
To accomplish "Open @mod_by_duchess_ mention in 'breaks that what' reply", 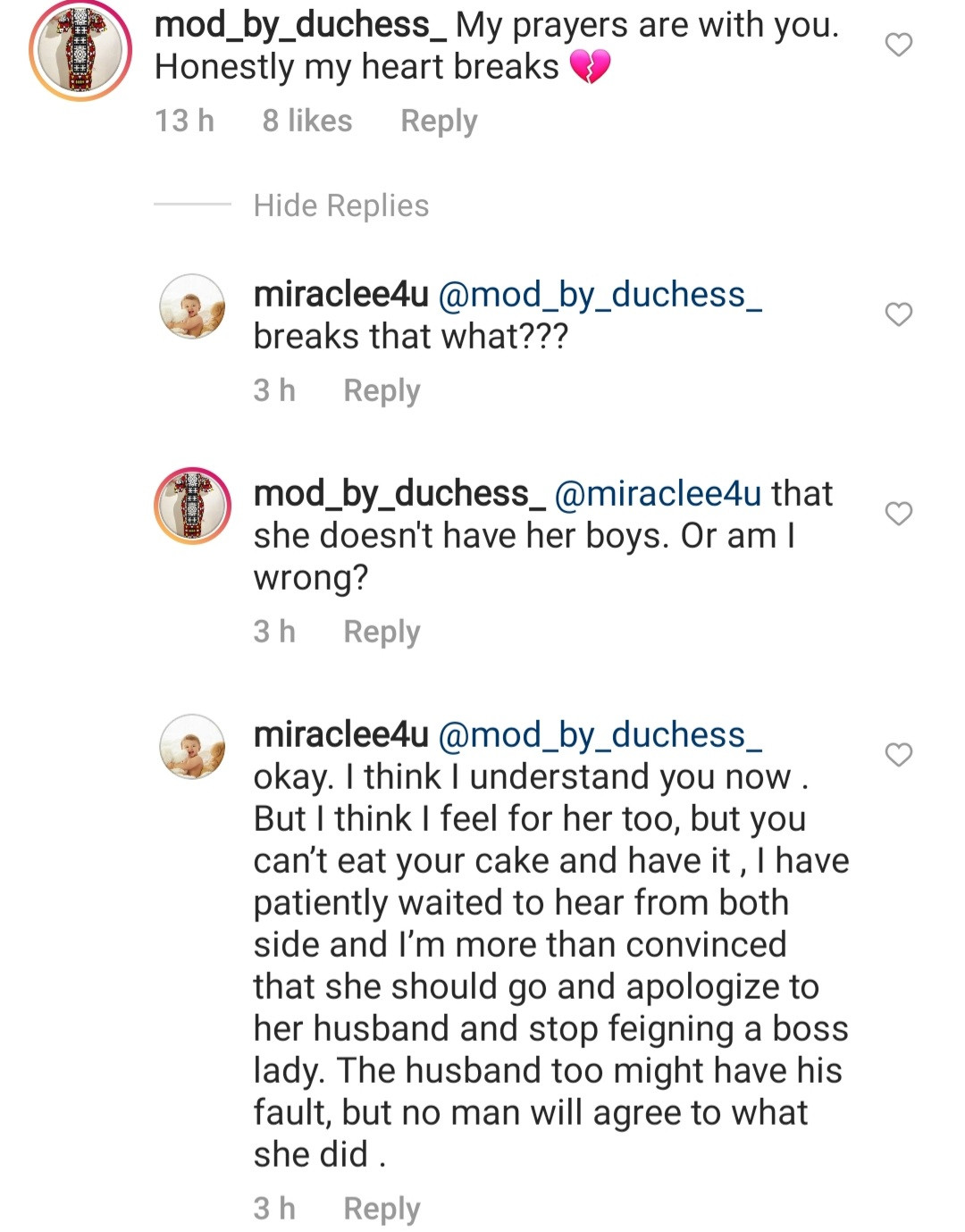I will pyautogui.click(x=600, y=294).
